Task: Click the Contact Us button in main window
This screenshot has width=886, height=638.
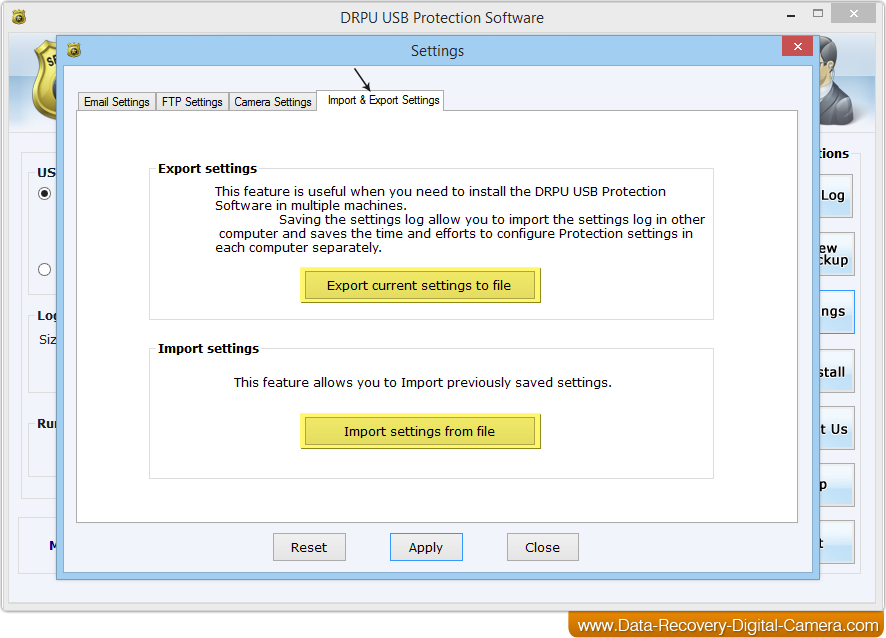Action: [836, 428]
